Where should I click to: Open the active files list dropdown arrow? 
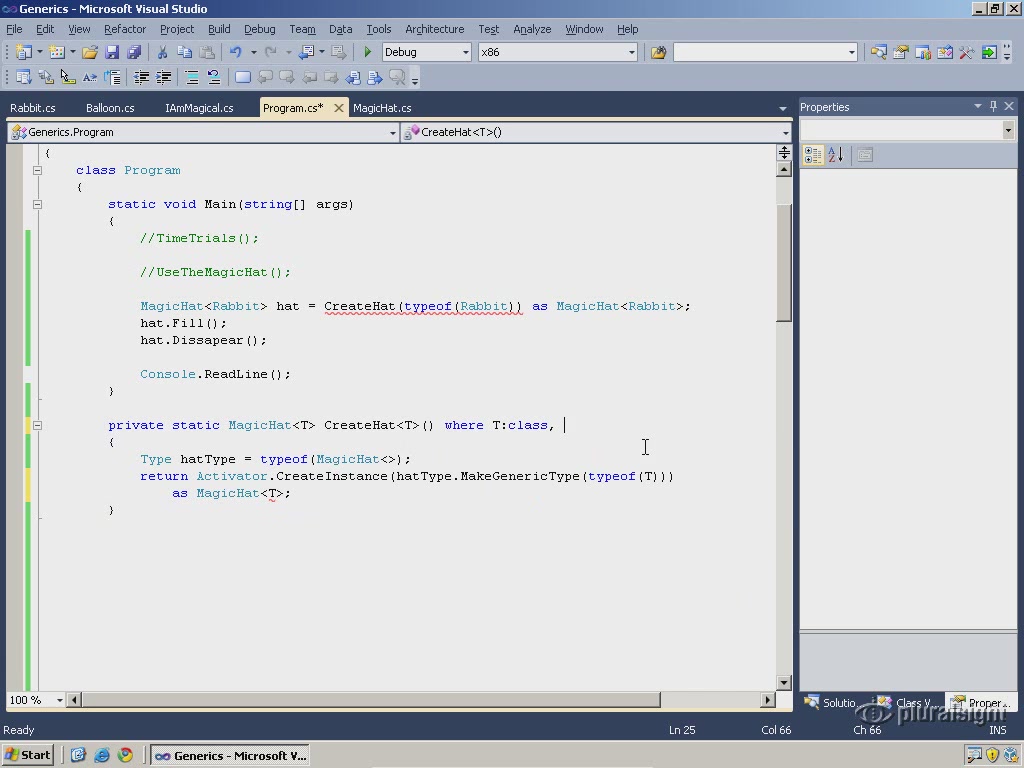pos(782,108)
